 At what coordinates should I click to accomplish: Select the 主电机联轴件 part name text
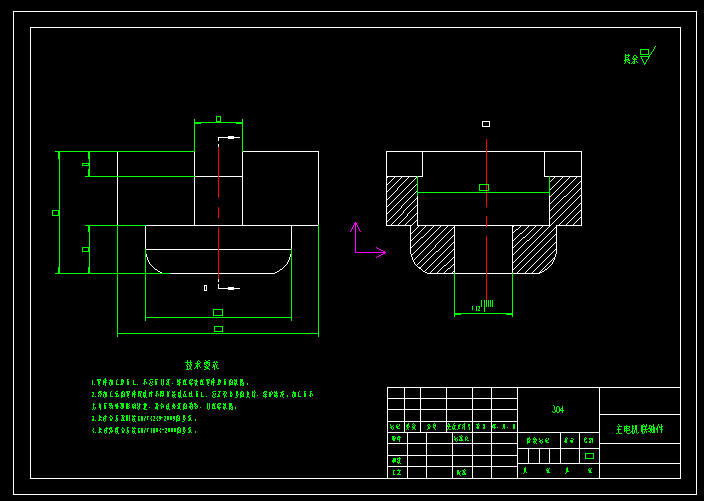click(639, 429)
